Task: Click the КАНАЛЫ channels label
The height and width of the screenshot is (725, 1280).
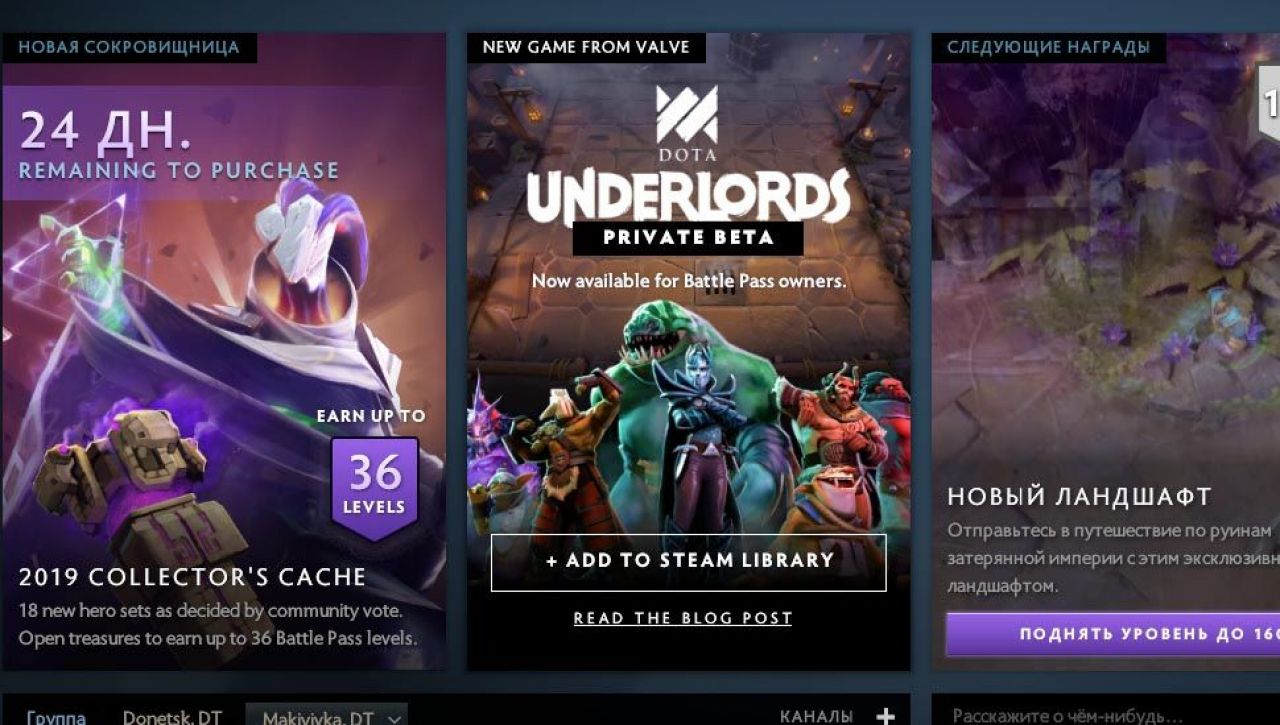Action: coord(816,716)
